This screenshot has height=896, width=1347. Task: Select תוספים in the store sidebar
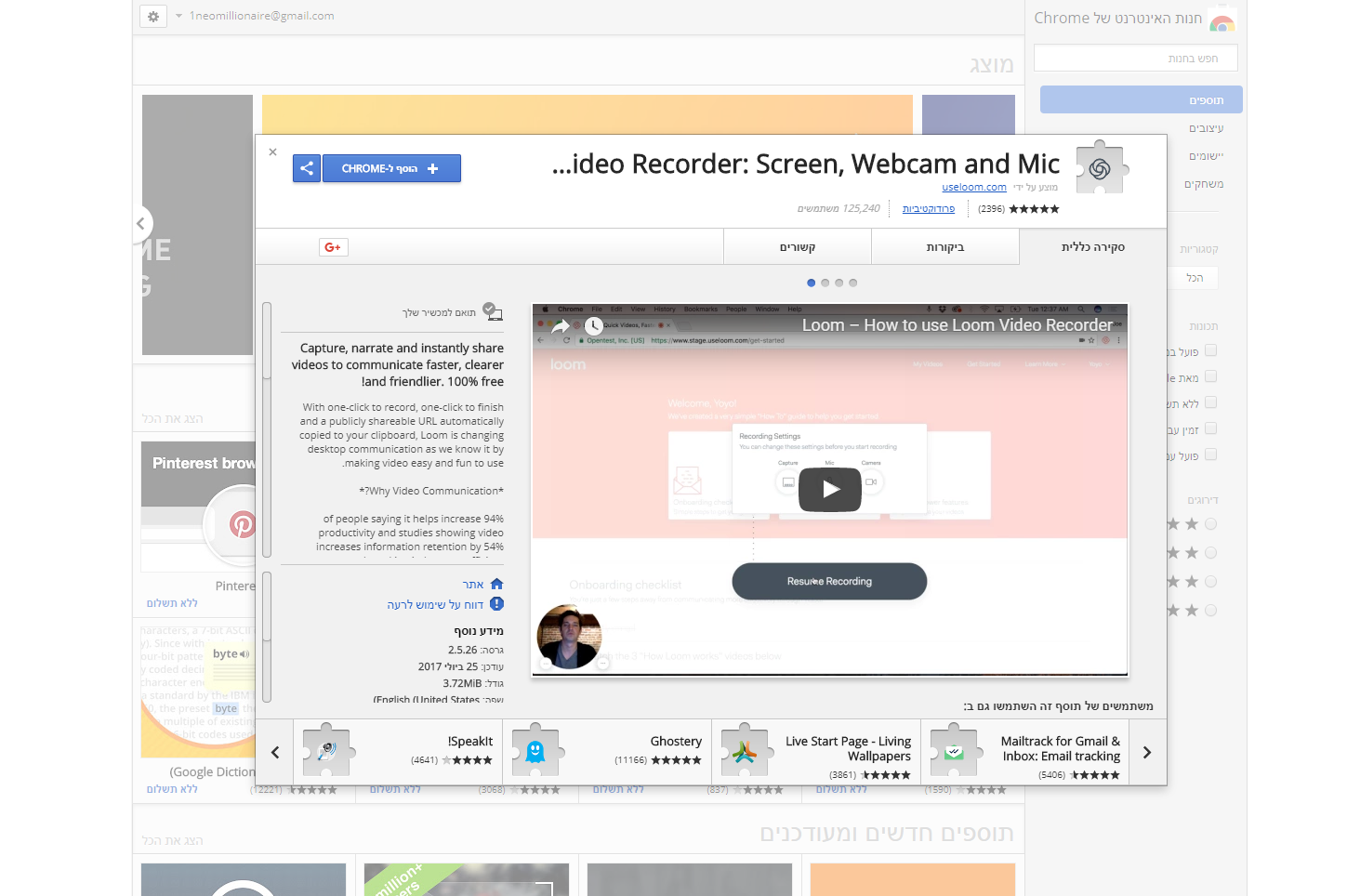coord(1142,99)
